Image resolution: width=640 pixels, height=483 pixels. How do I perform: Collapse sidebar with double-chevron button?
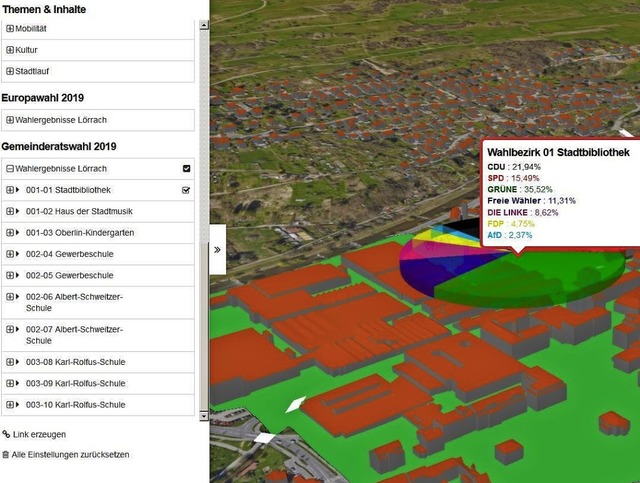click(217, 249)
